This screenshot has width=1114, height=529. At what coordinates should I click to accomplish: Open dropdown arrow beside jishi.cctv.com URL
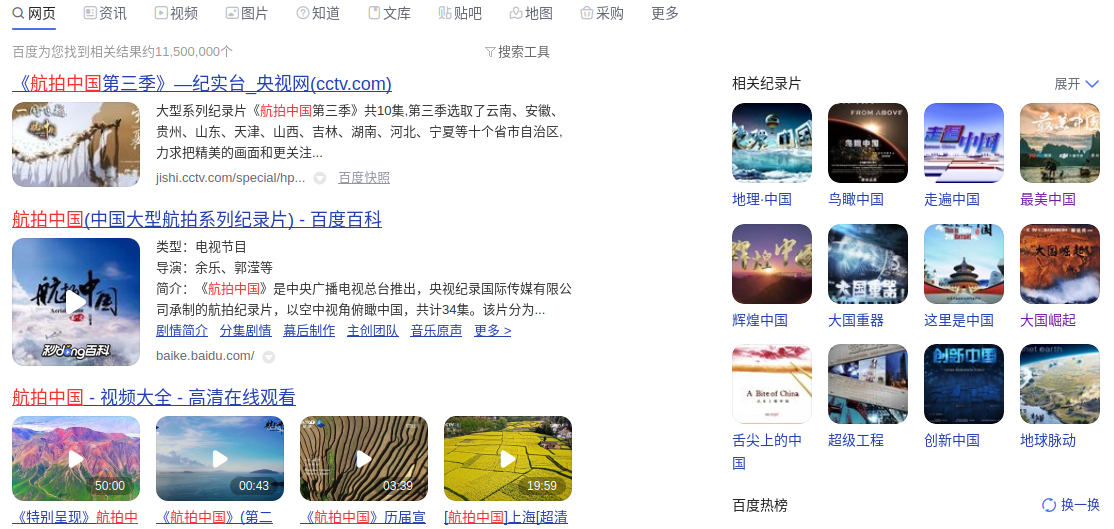320,178
